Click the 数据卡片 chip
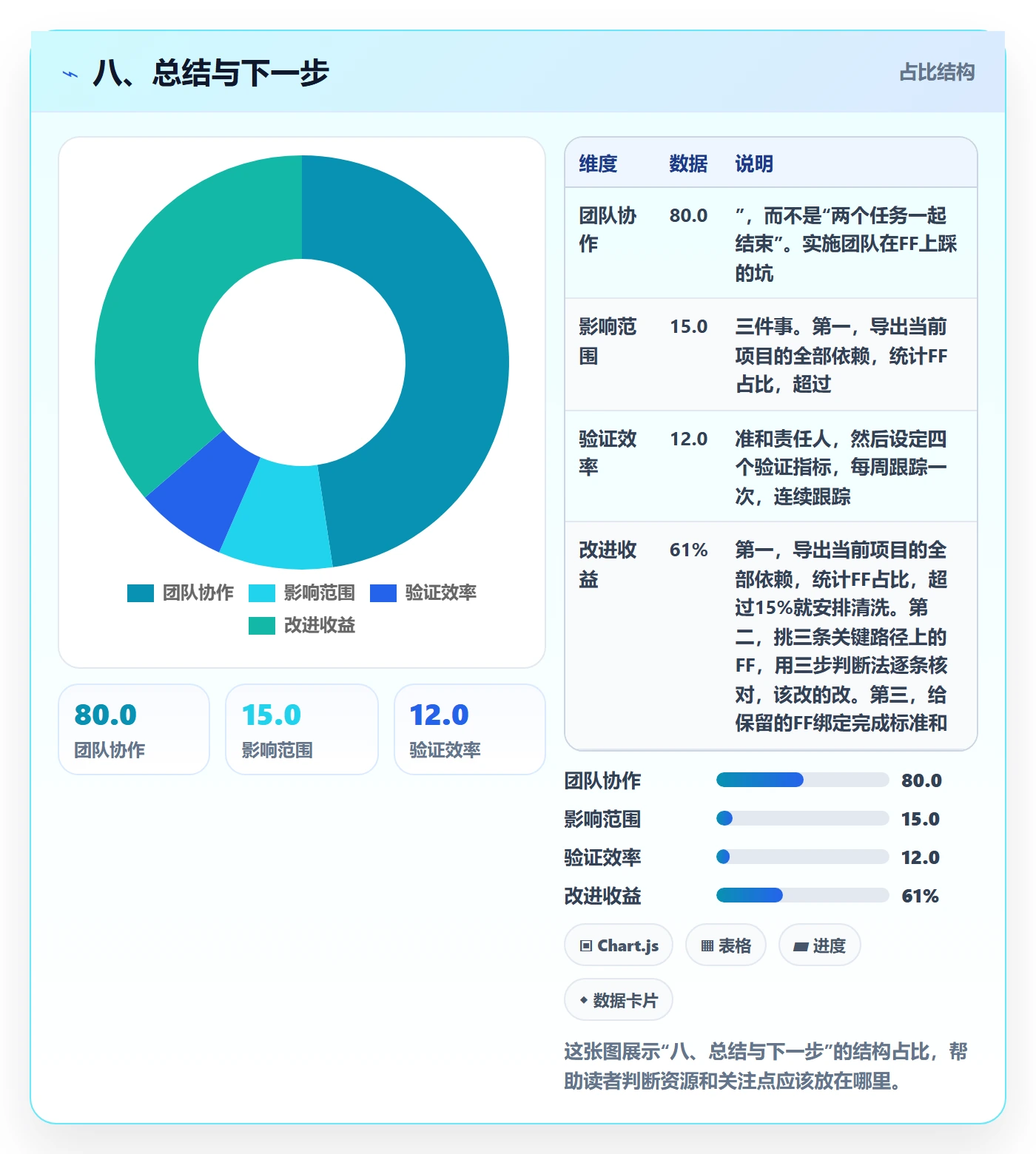 [x=619, y=1000]
